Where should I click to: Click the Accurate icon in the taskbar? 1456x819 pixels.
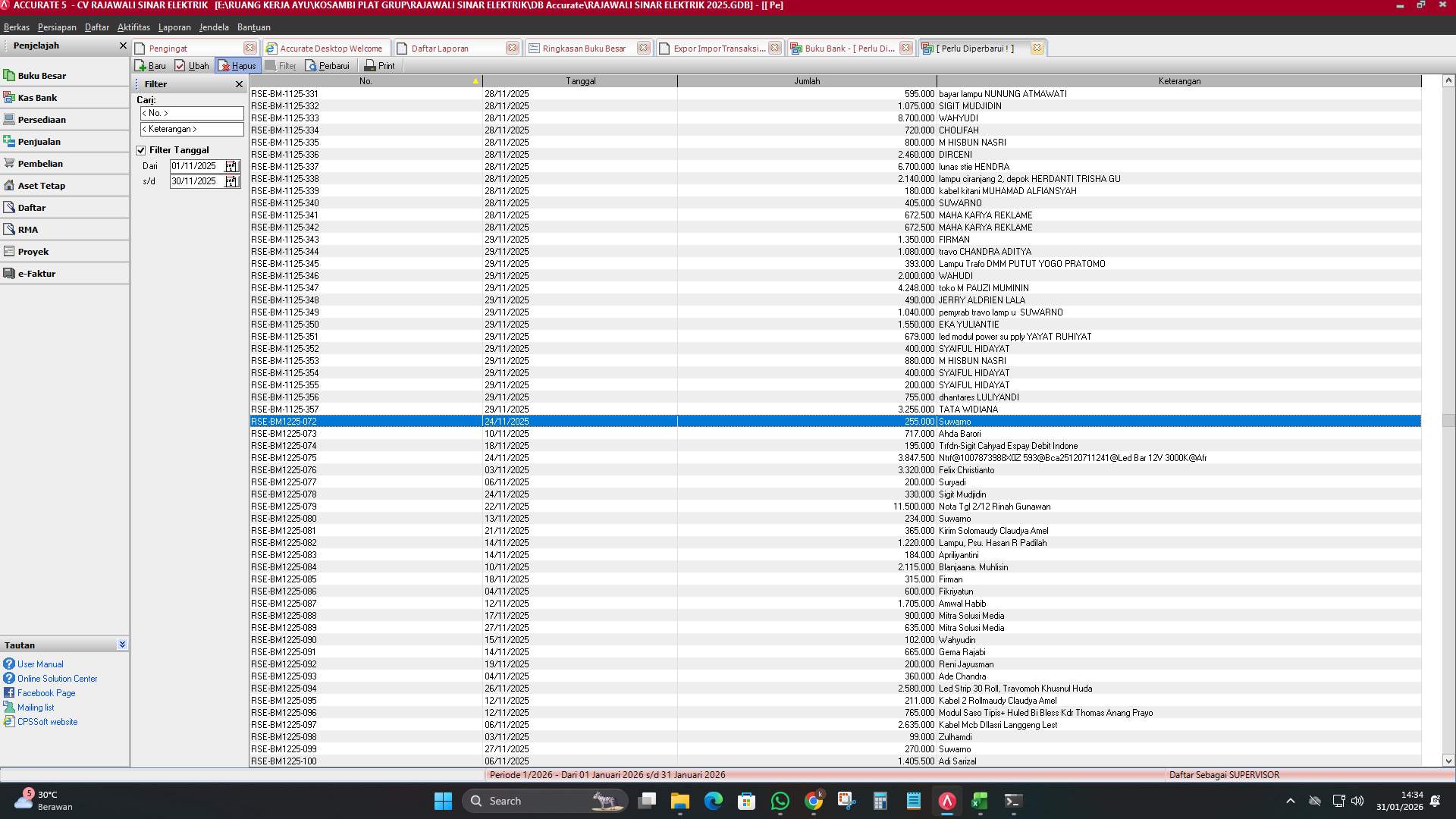(x=946, y=801)
